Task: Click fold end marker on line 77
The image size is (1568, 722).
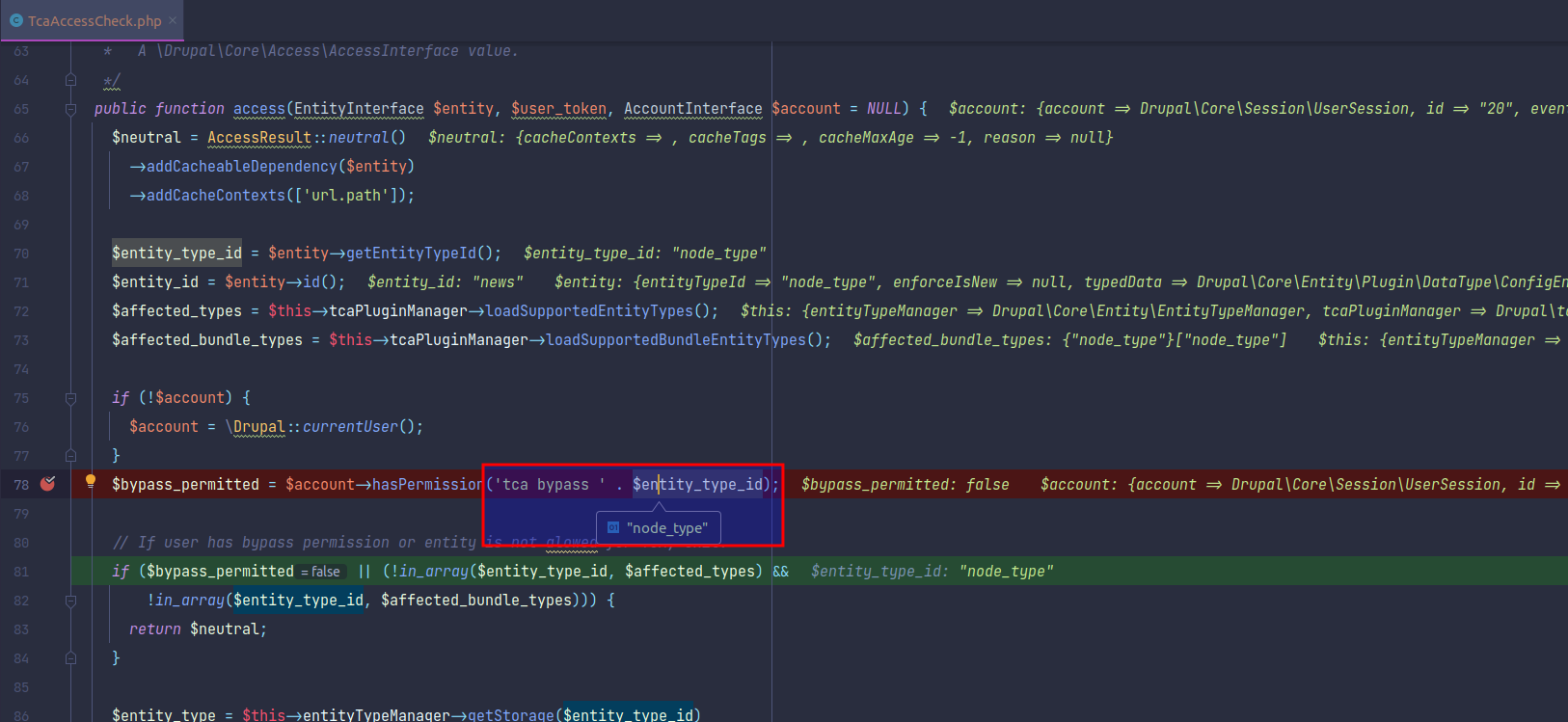Action: pos(70,455)
